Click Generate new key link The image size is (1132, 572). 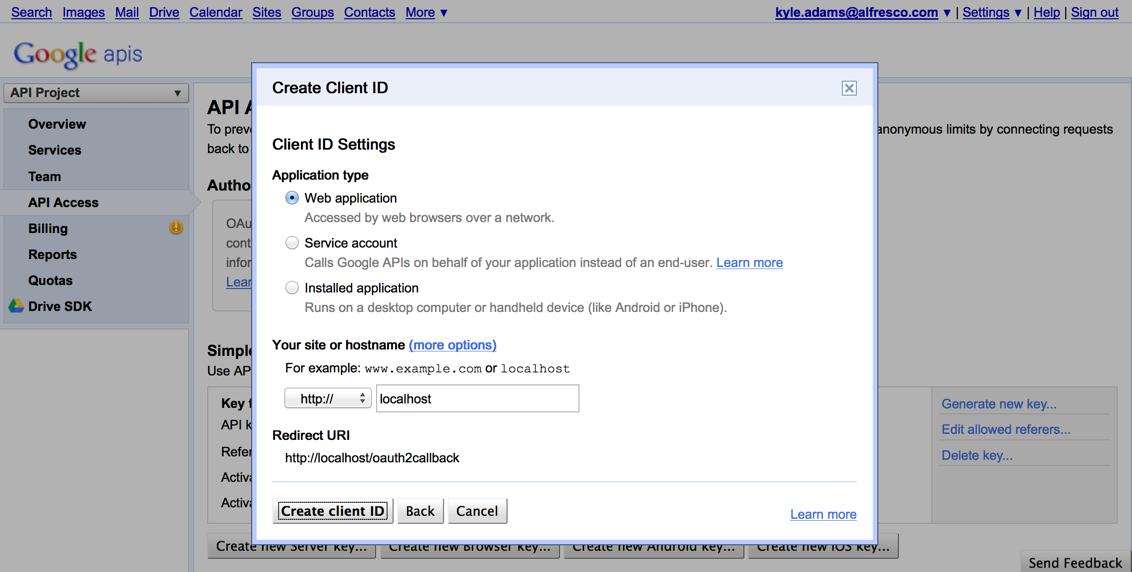[x=998, y=404]
